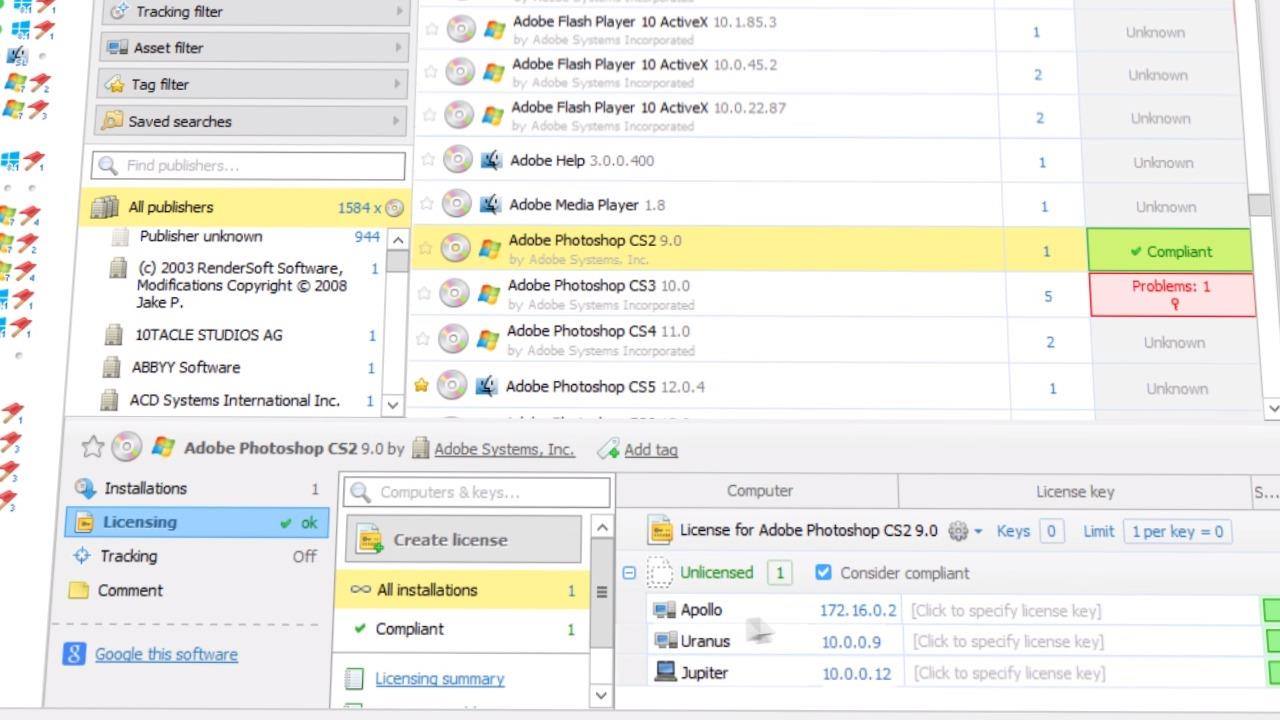This screenshot has width=1280, height=720.
Task: Toggle favorite star for Adobe Photoshop CS3
Action: (424, 294)
